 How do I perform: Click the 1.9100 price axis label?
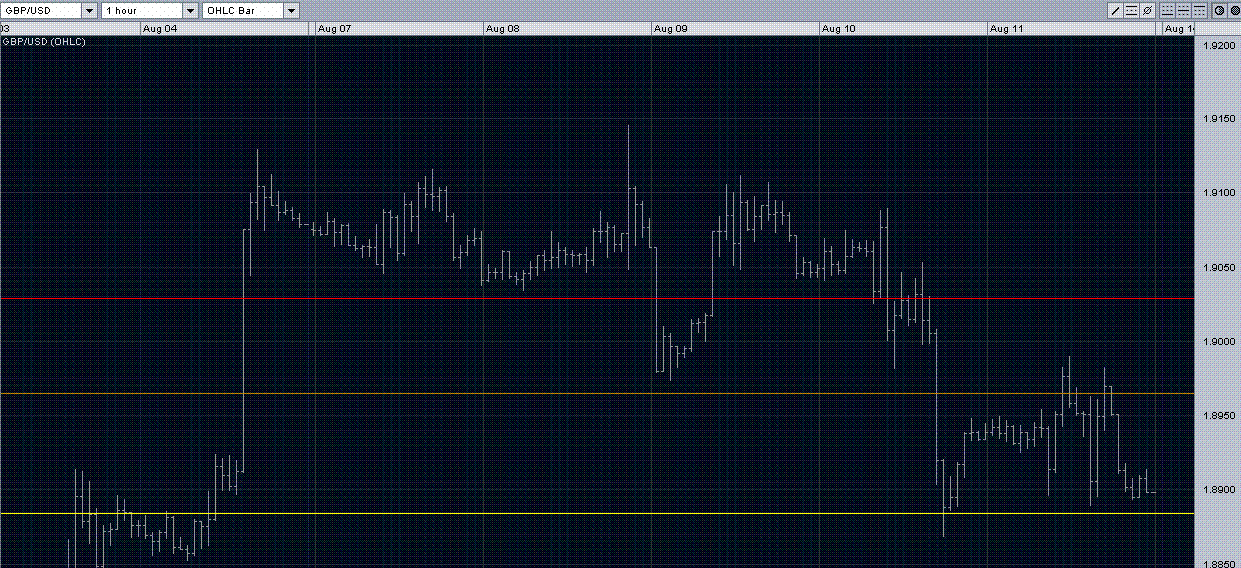pos(1218,194)
